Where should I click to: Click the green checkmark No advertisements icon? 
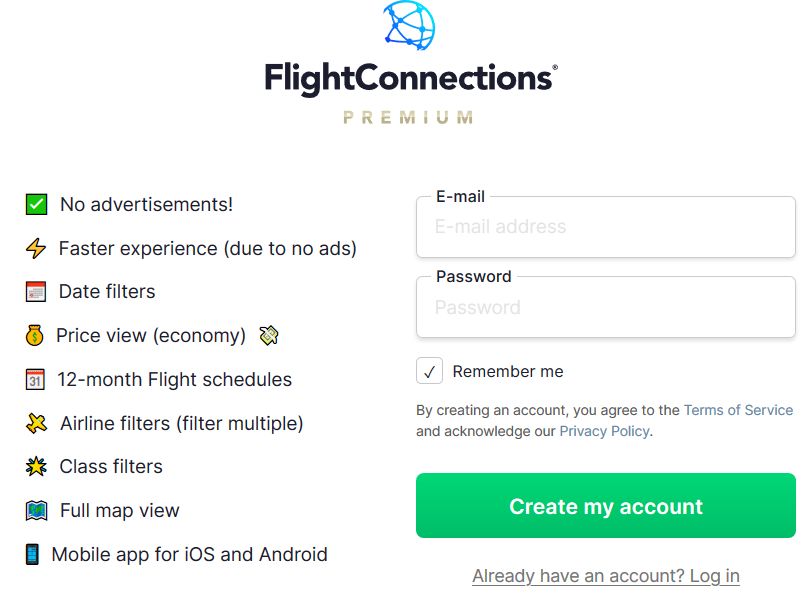[36, 204]
